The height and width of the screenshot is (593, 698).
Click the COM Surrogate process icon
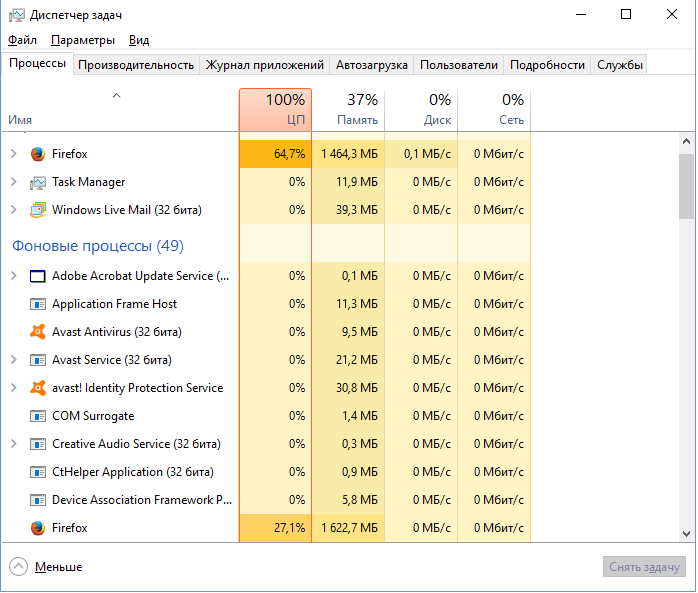click(38, 416)
